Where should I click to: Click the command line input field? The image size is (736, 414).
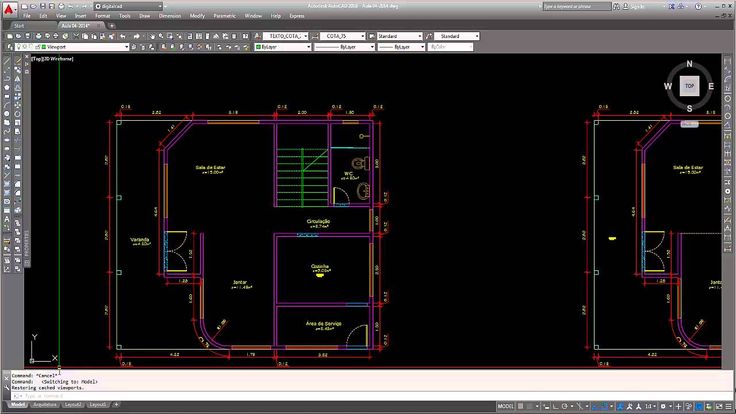pyautogui.click(x=371, y=396)
